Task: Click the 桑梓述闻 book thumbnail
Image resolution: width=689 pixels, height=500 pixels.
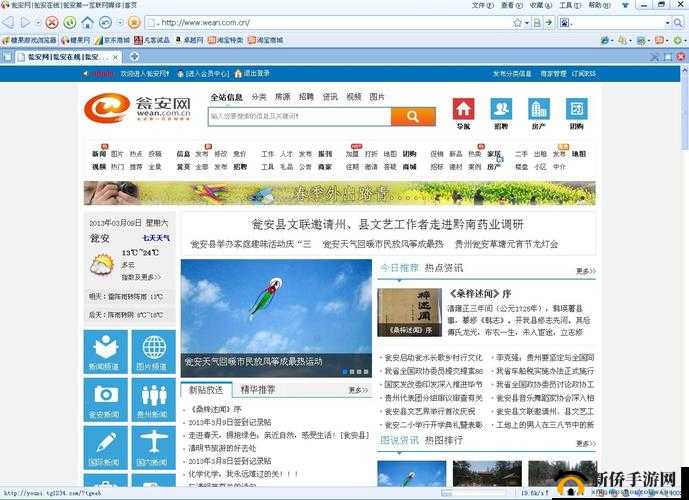Action: [x=410, y=312]
